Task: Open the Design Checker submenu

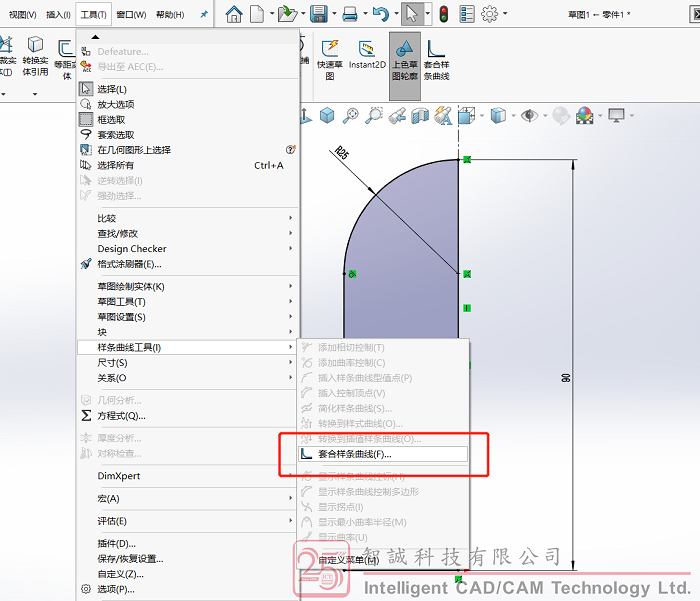Action: [x=188, y=249]
